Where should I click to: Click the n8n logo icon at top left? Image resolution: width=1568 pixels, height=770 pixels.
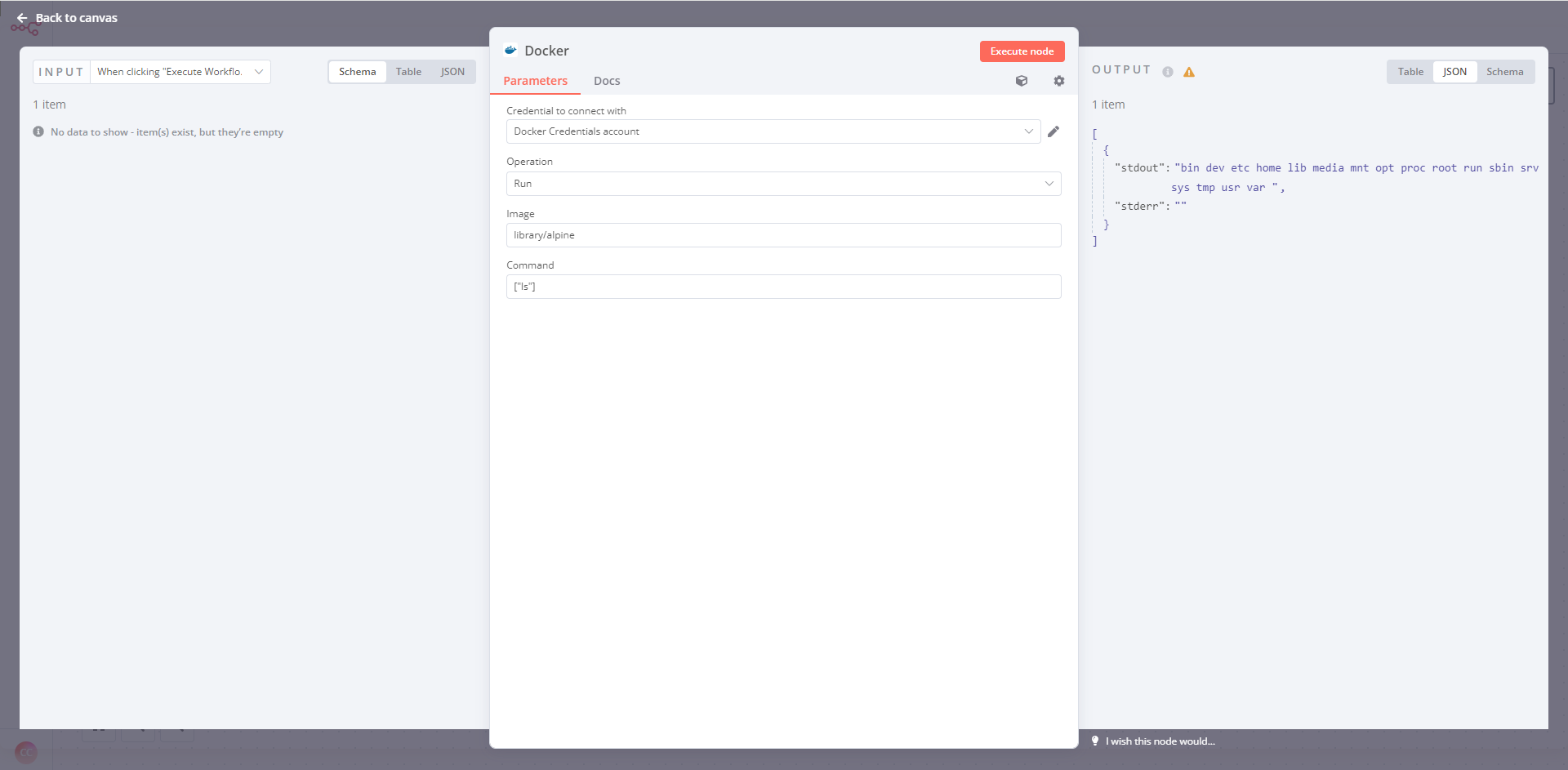(25, 29)
